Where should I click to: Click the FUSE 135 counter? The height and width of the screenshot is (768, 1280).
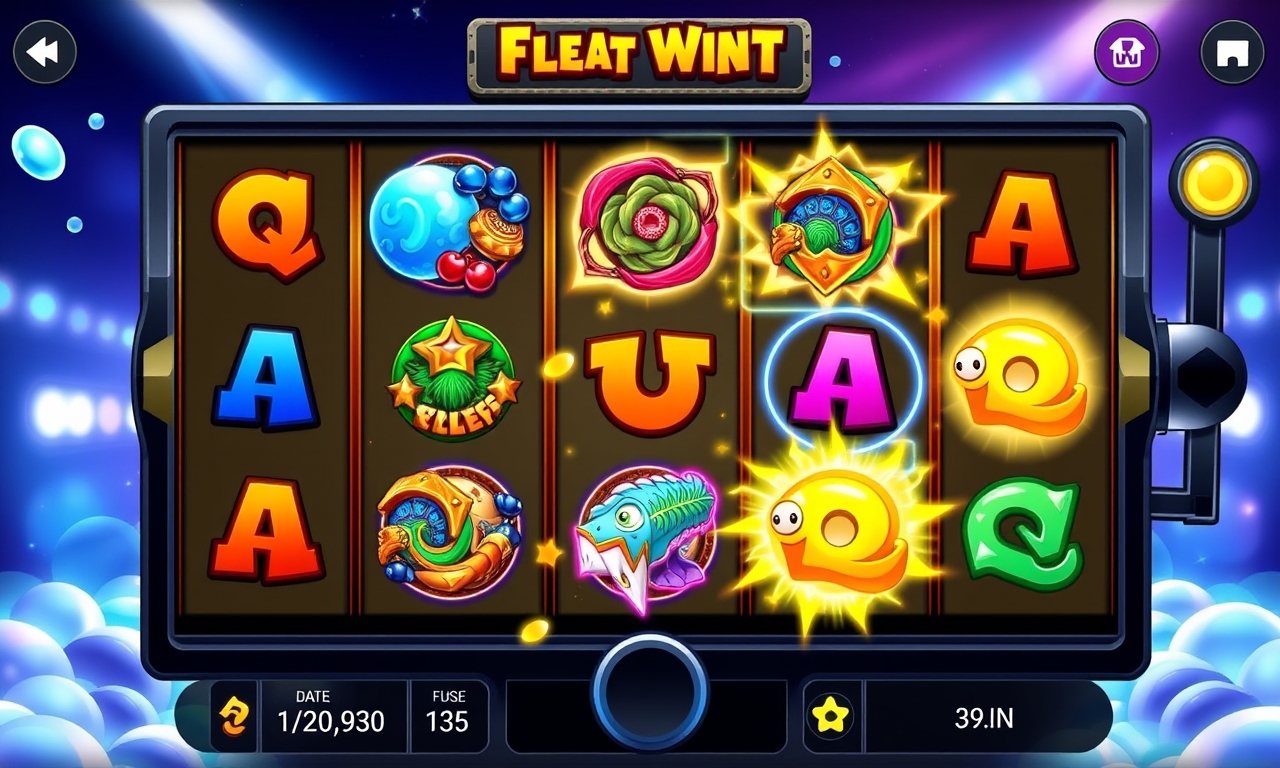[x=448, y=711]
